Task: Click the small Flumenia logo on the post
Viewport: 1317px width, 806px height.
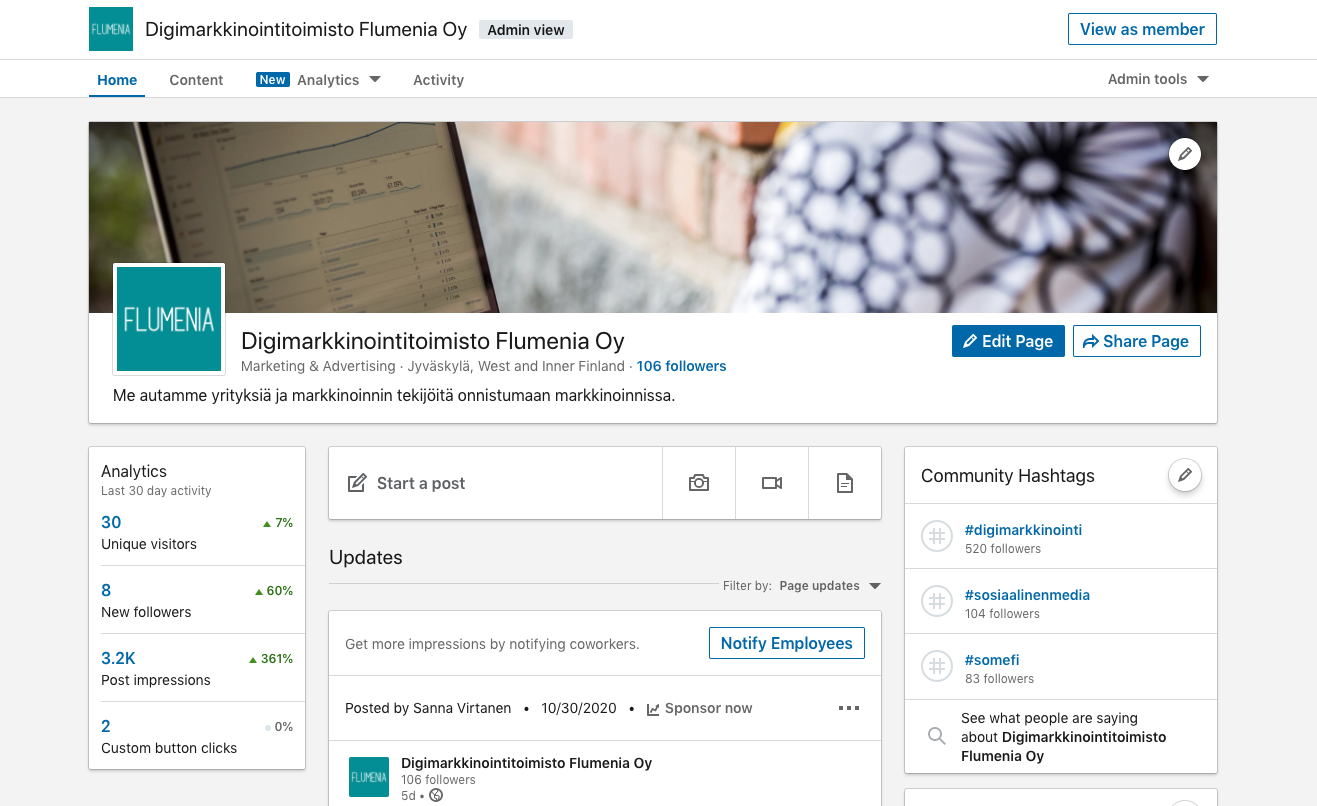Action: pyautogui.click(x=369, y=777)
